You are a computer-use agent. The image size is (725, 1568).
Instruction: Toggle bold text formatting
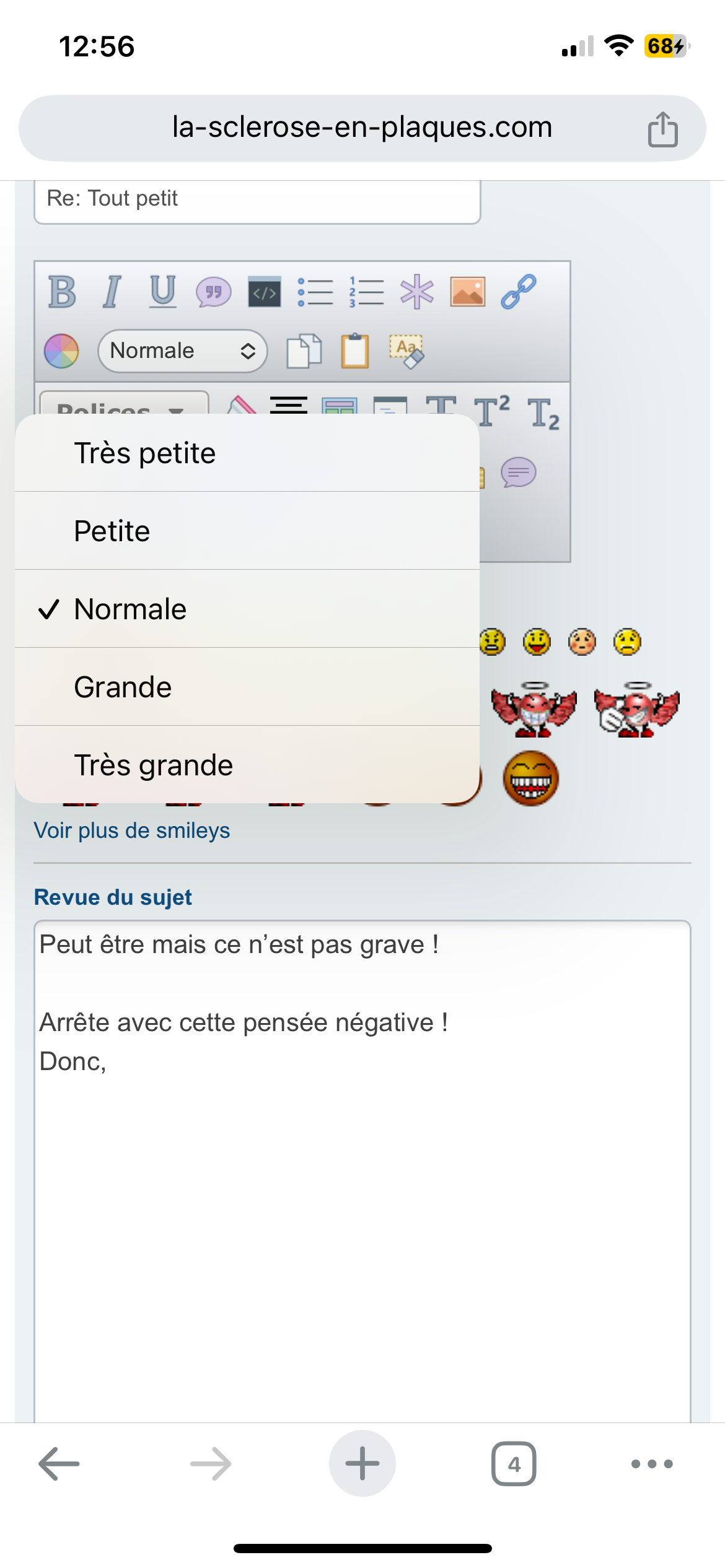(x=62, y=292)
